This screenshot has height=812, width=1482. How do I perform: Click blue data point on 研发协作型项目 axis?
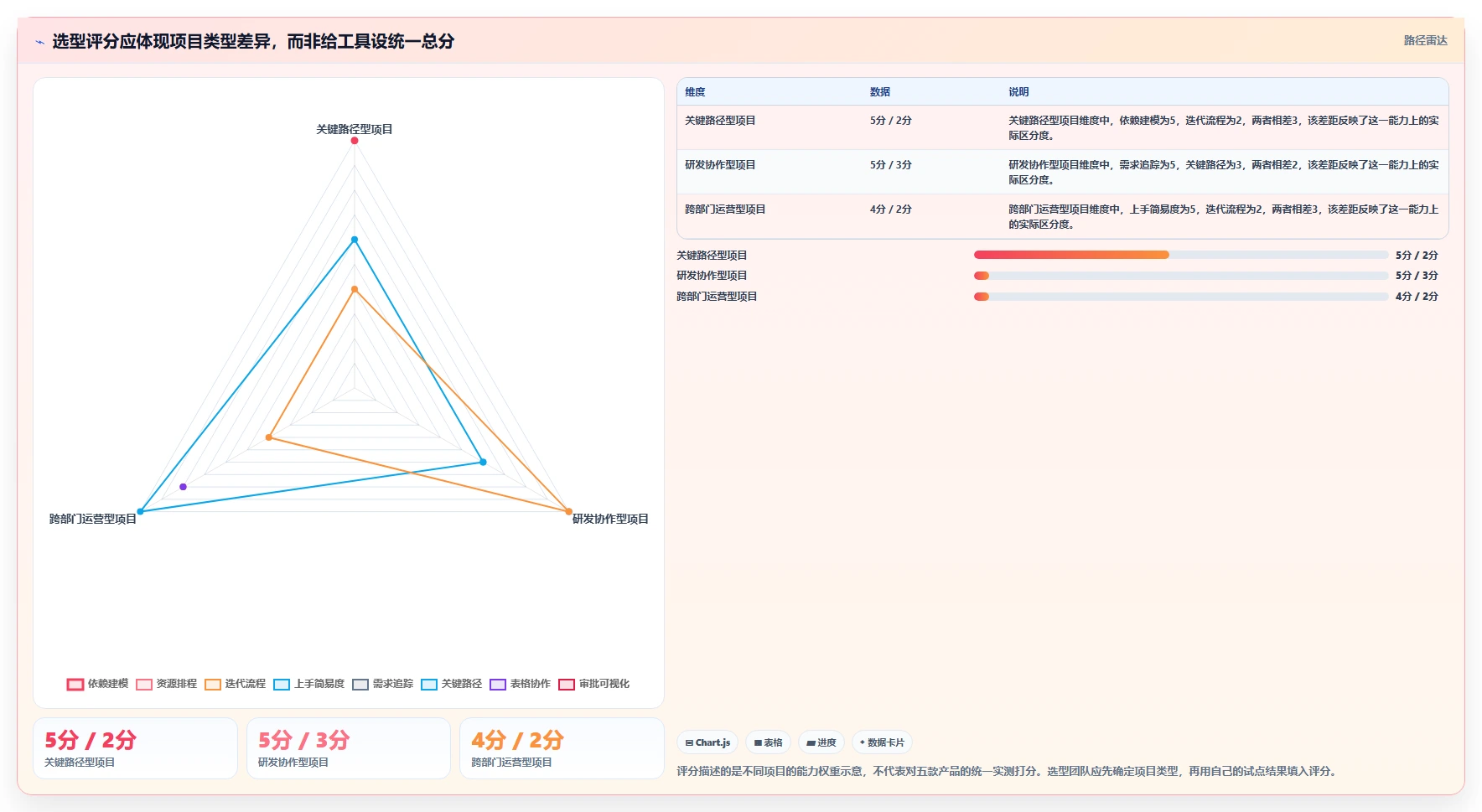[483, 462]
